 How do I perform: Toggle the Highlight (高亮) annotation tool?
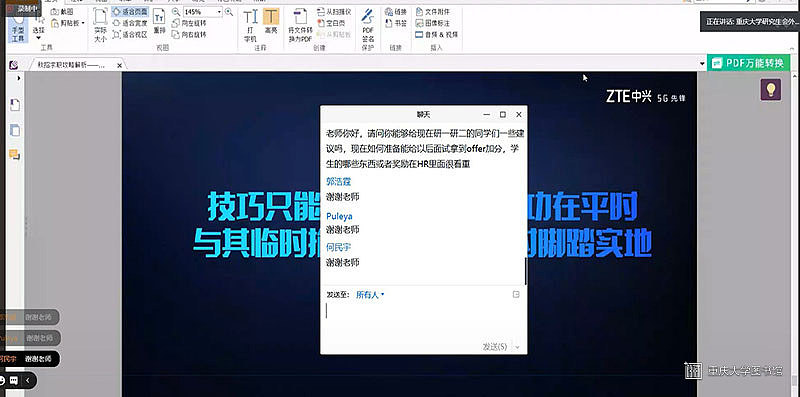point(271,21)
